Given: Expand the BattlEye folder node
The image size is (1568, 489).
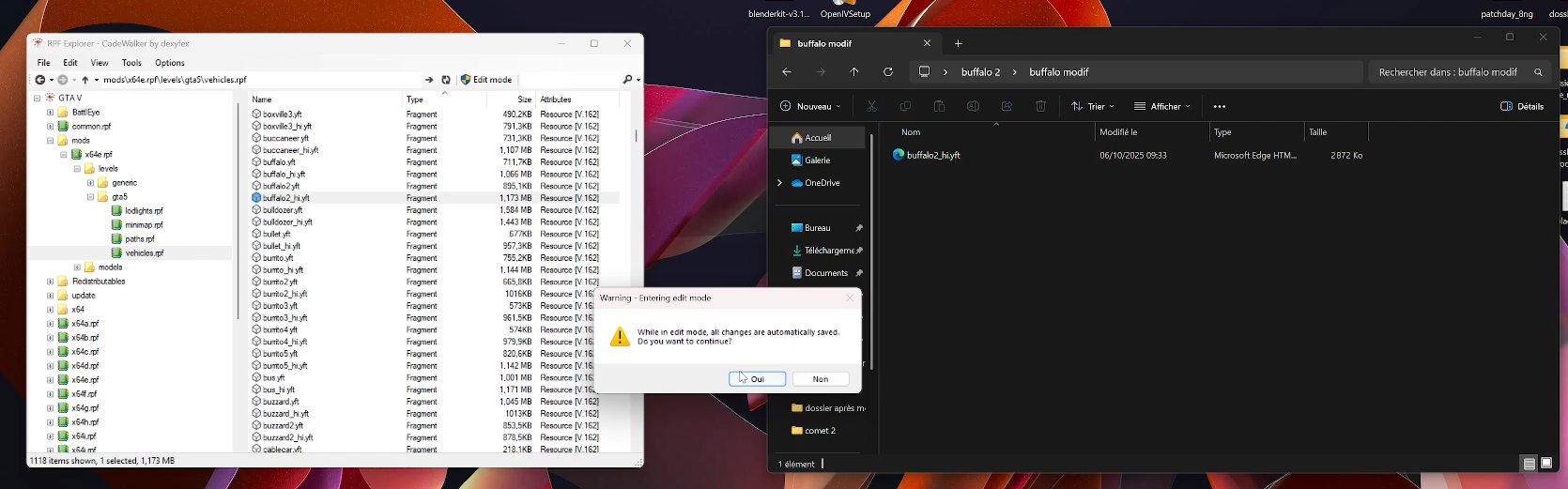Looking at the screenshot, I should point(50,113).
